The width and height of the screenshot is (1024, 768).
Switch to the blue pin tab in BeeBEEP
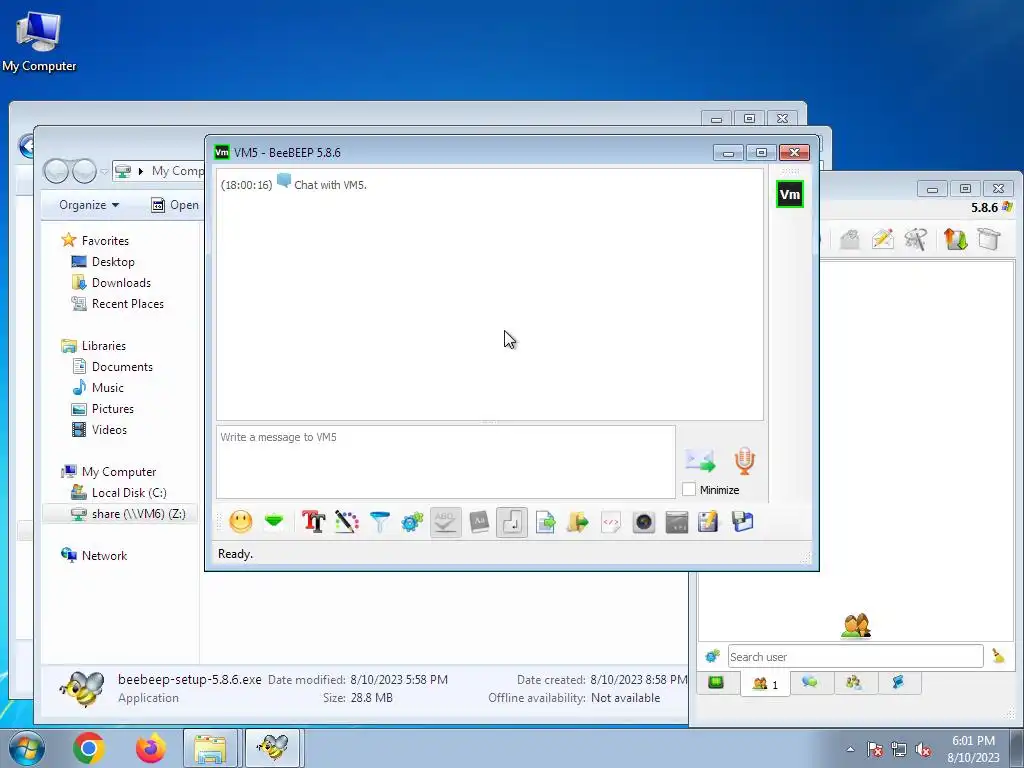click(898, 682)
